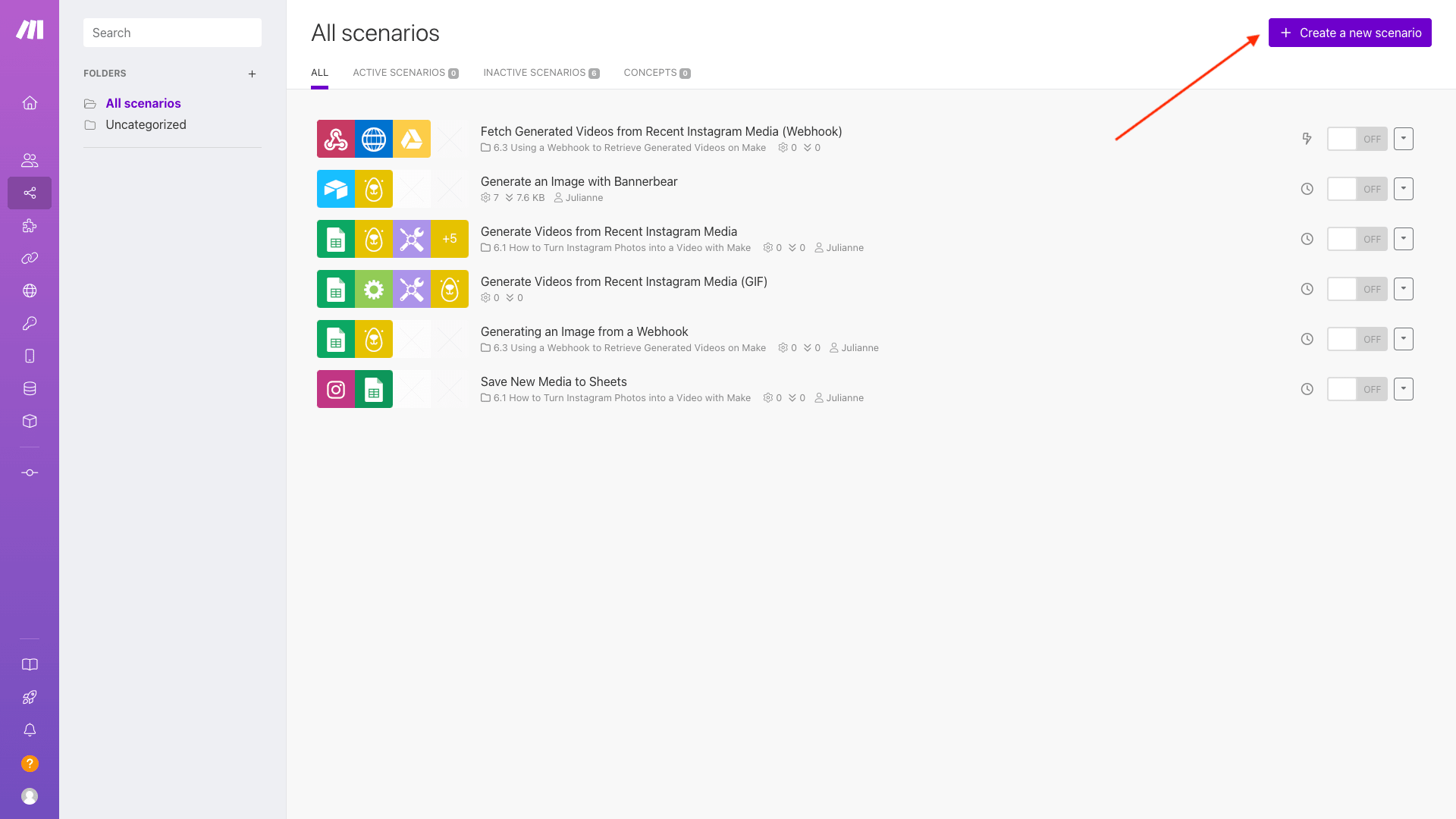
Task: Open the user profile avatar
Action: tap(30, 796)
